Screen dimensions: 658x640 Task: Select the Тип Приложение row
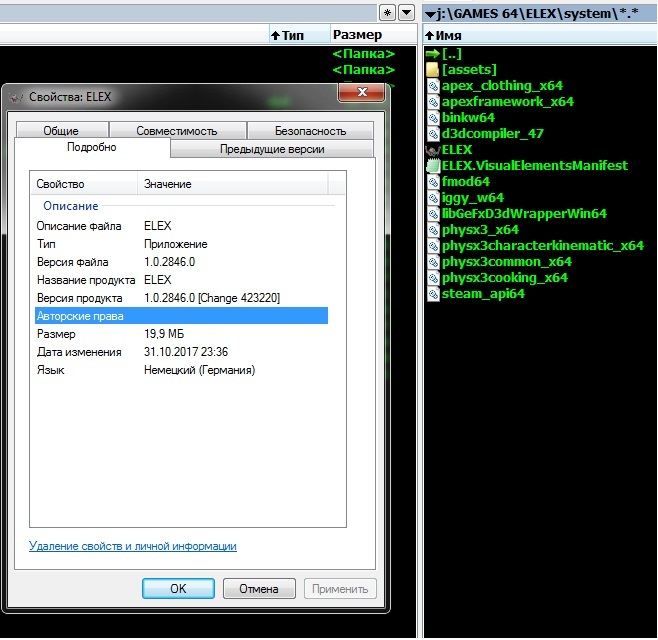coord(181,244)
